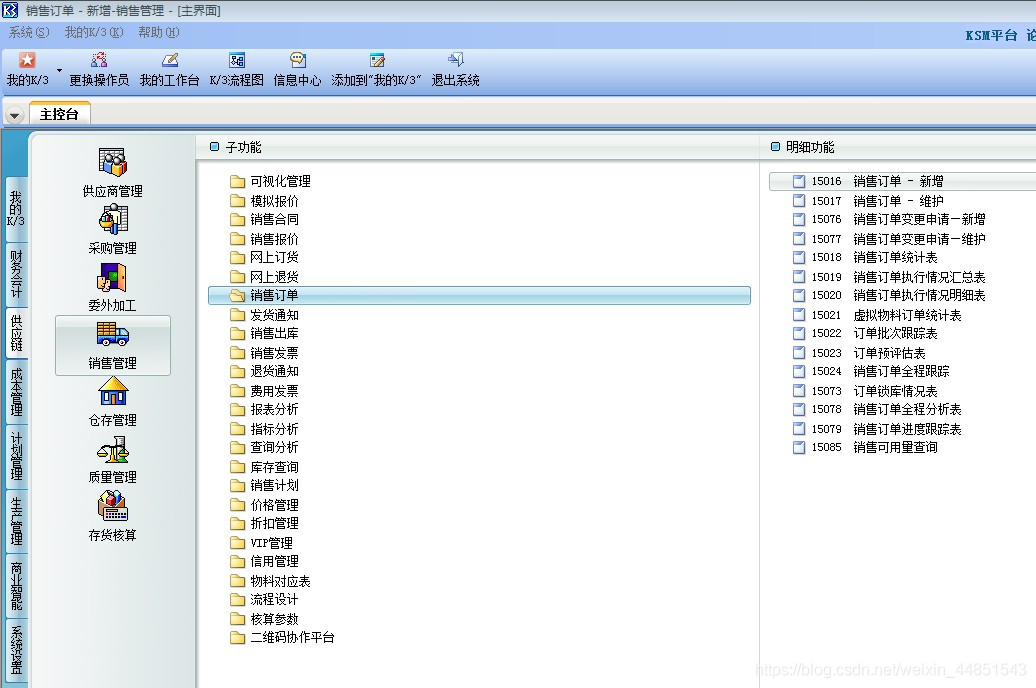
Task: Switch to 计划管理 vertical side tab
Action: (17, 457)
